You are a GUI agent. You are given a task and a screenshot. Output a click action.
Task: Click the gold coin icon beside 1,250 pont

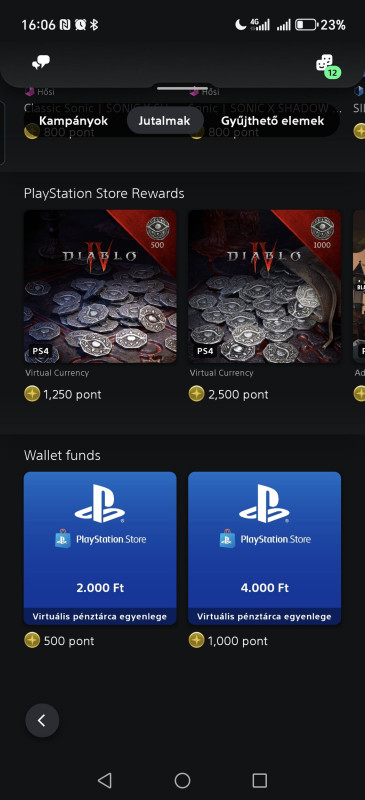[32, 394]
